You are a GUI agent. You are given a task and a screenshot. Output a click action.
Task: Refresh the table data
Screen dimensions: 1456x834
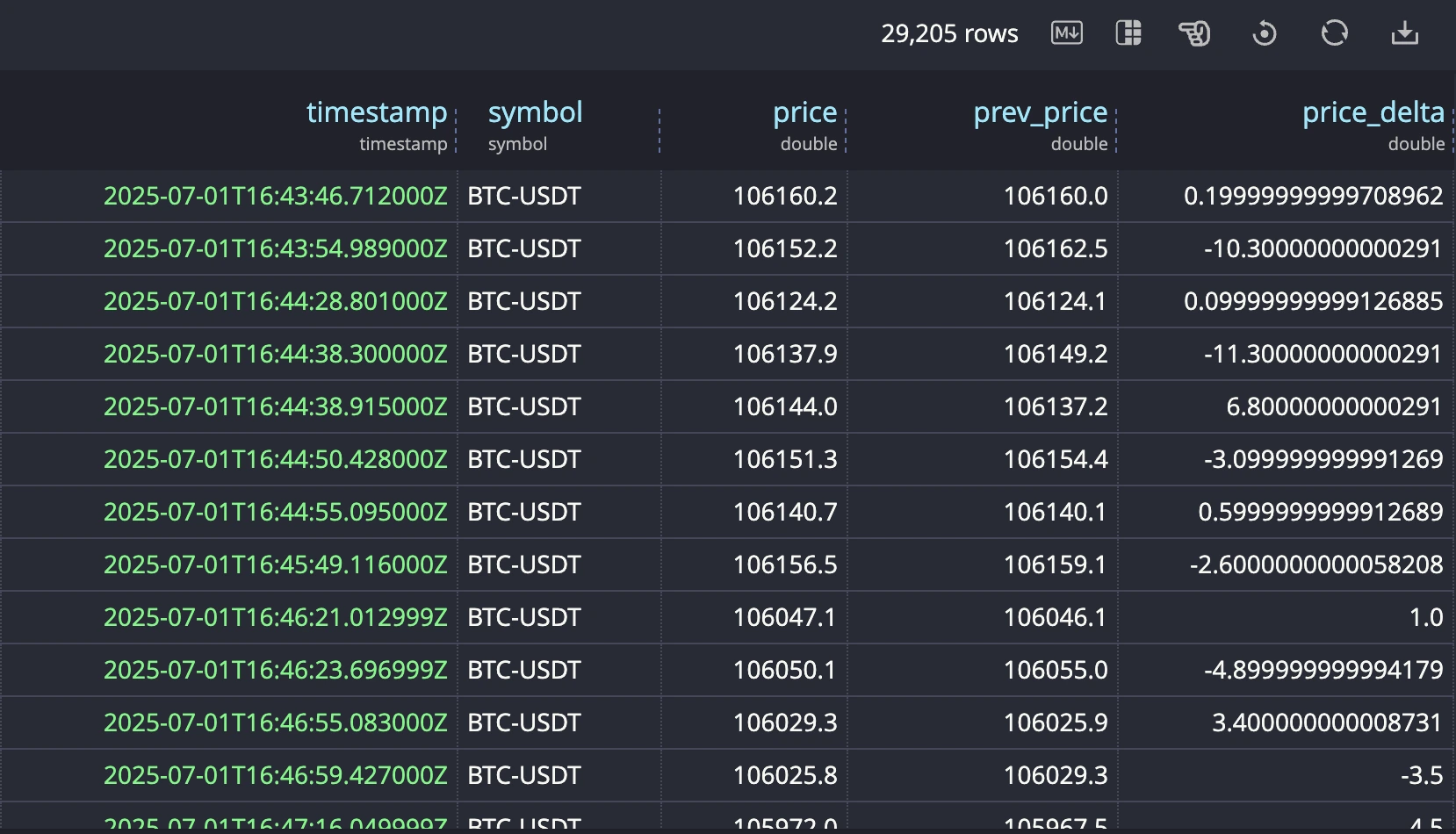pyautogui.click(x=1334, y=33)
